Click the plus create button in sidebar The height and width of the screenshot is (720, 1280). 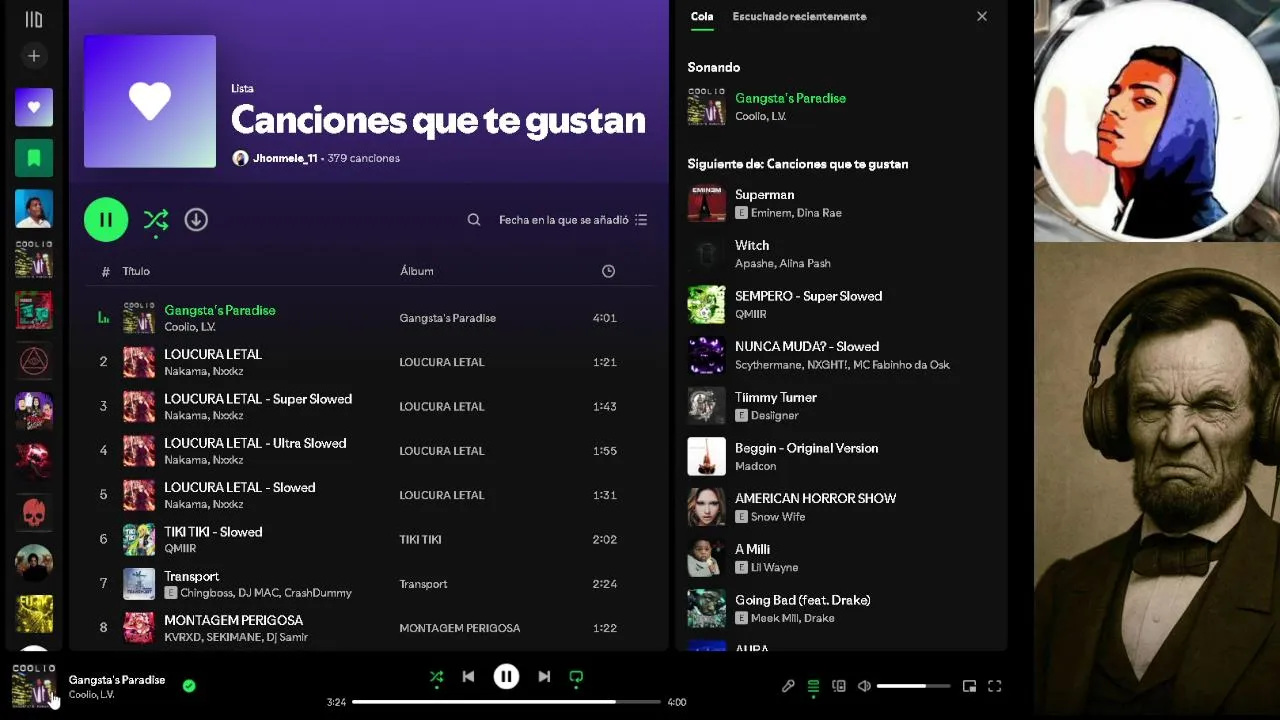tap(33, 56)
